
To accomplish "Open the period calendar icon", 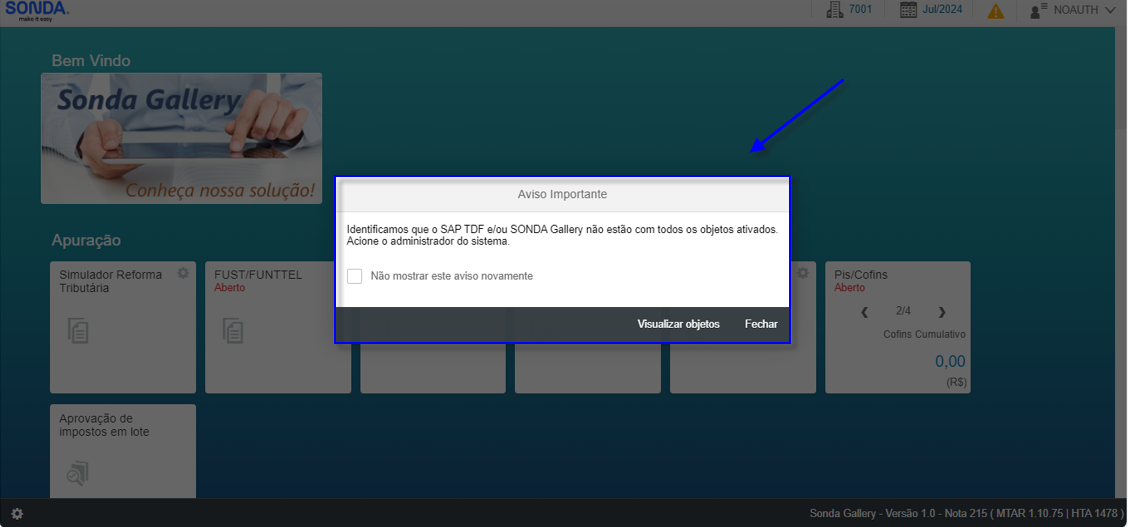I will pyautogui.click(x=909, y=10).
